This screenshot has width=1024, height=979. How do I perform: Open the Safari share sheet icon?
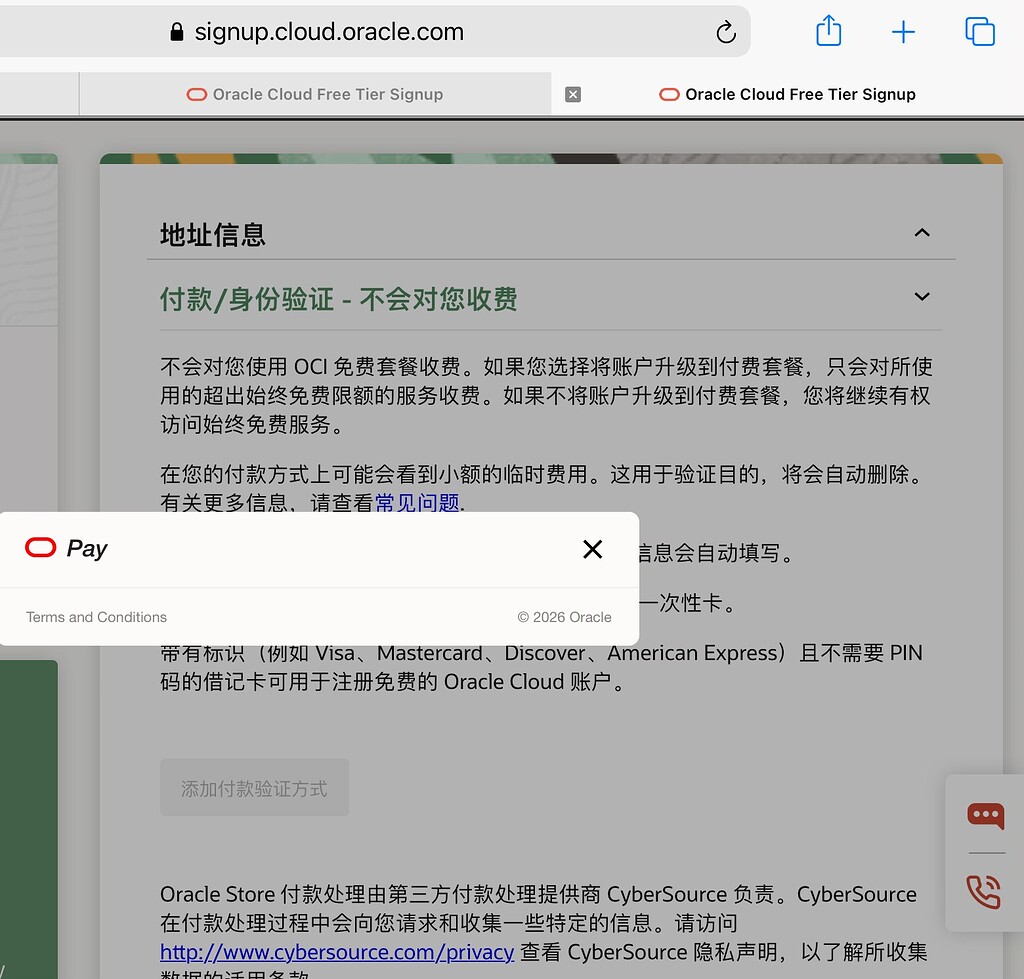pos(828,31)
